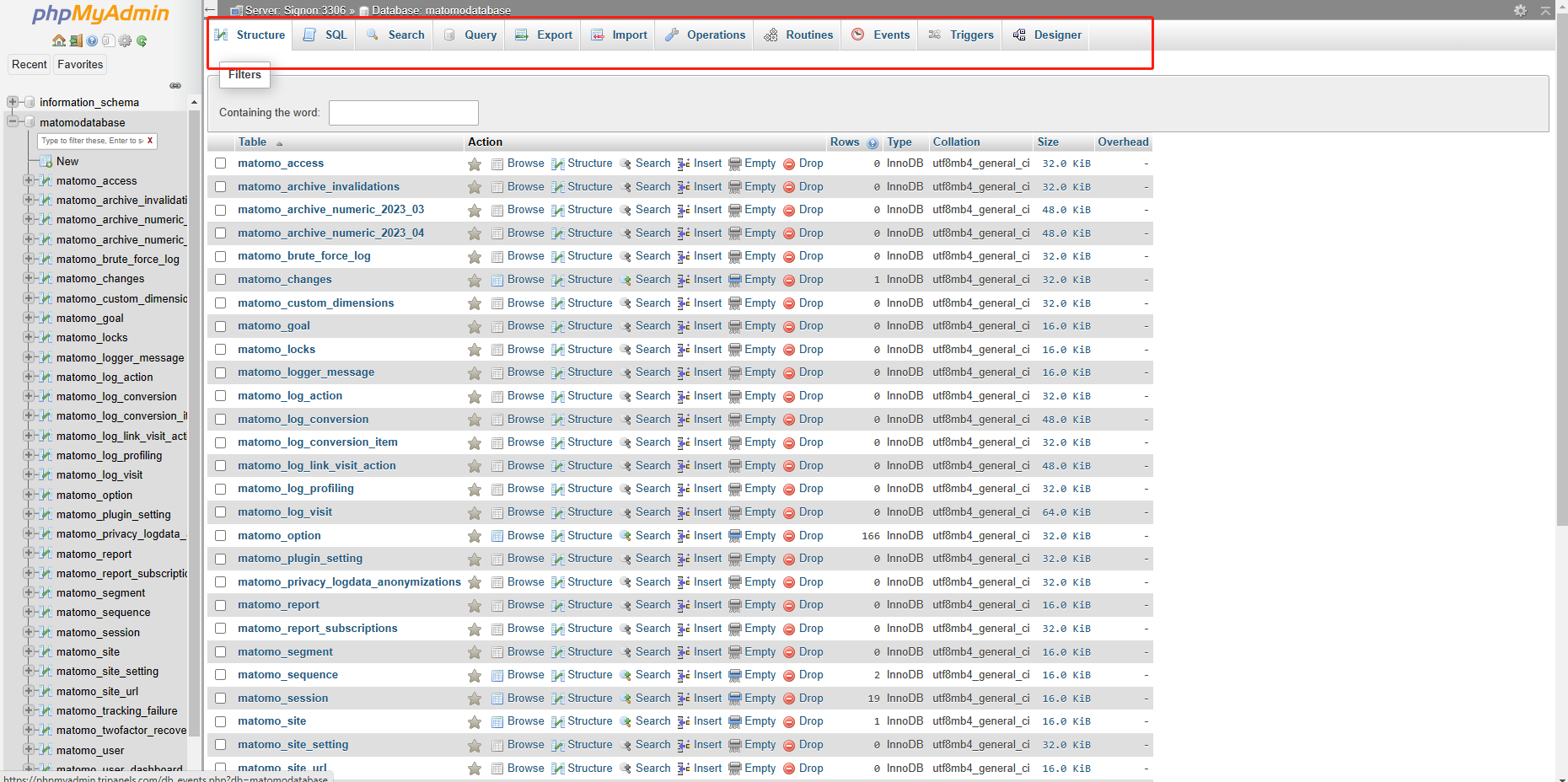The height and width of the screenshot is (782, 1568).
Task: Sort by the Table column header
Action: click(x=252, y=142)
